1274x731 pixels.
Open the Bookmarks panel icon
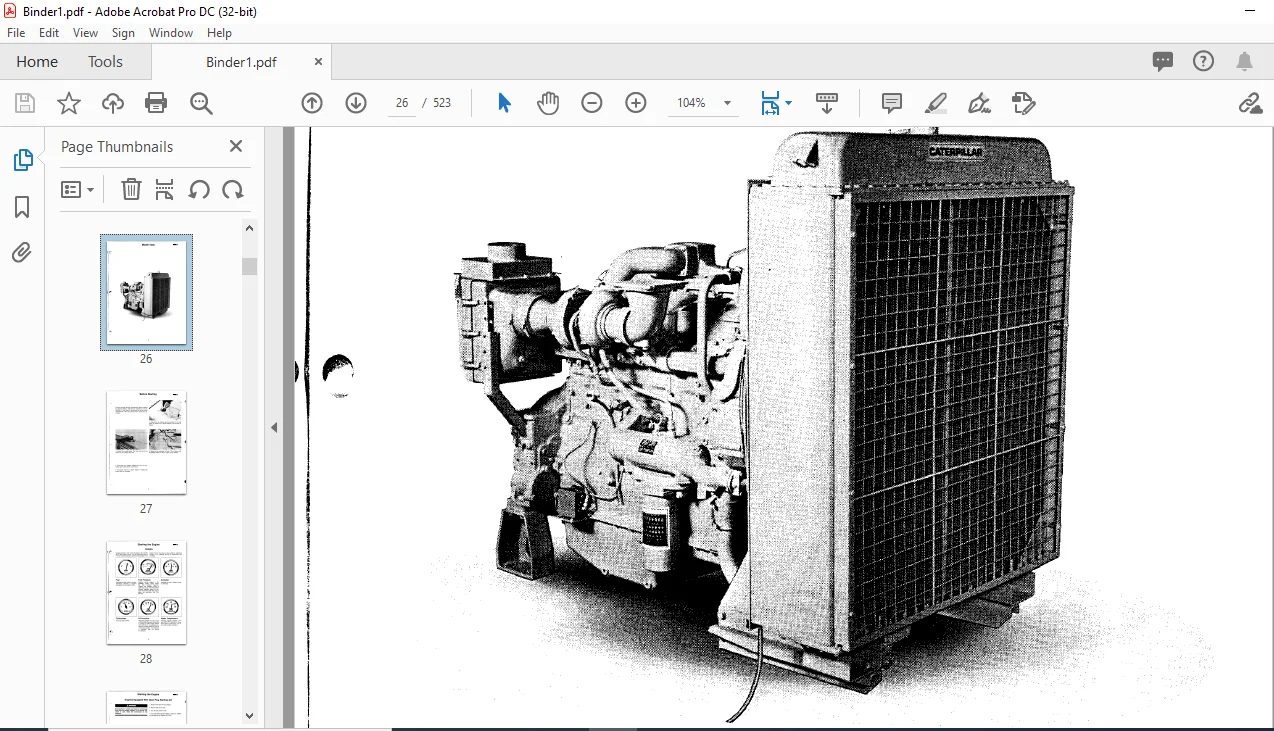(x=22, y=207)
